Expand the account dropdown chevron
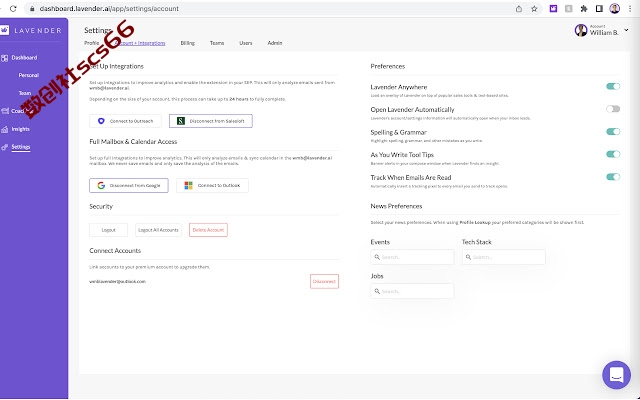 (627, 30)
